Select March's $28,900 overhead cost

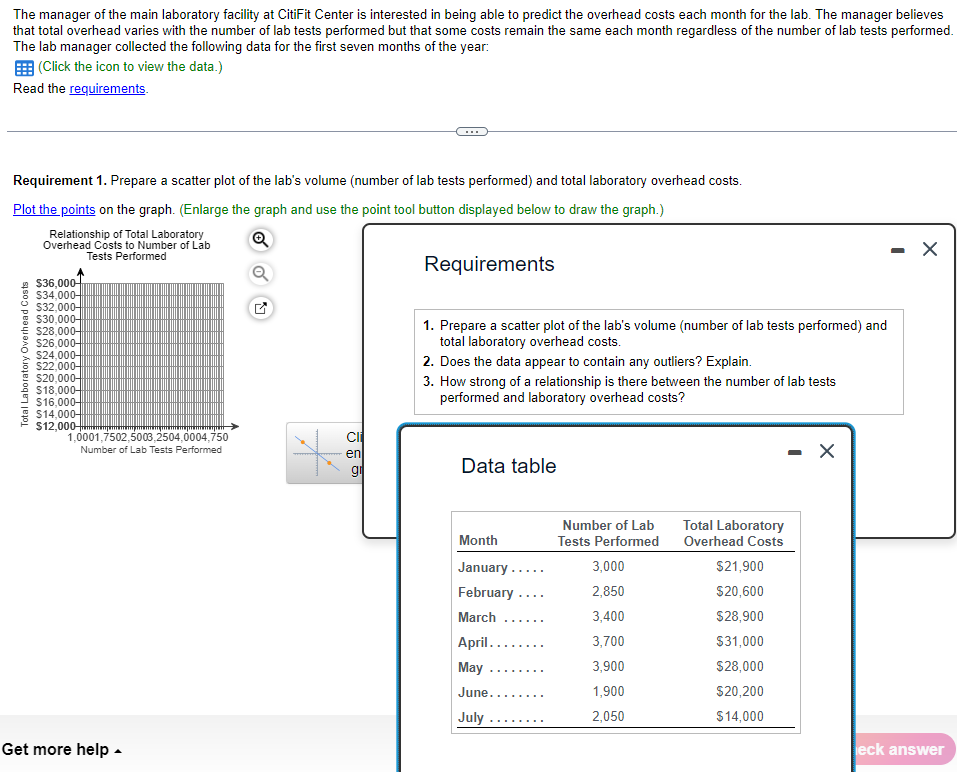click(x=740, y=616)
